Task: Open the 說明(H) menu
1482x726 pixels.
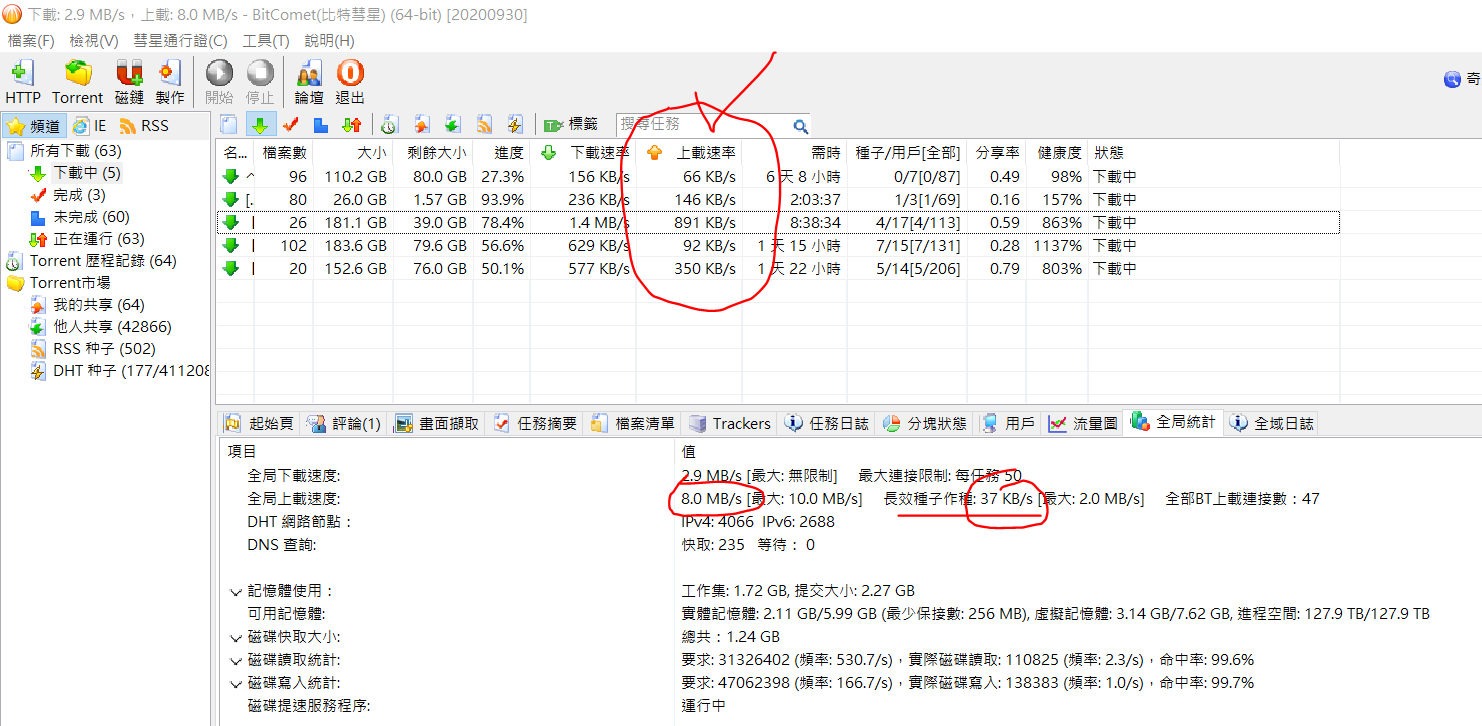Action: 330,41
